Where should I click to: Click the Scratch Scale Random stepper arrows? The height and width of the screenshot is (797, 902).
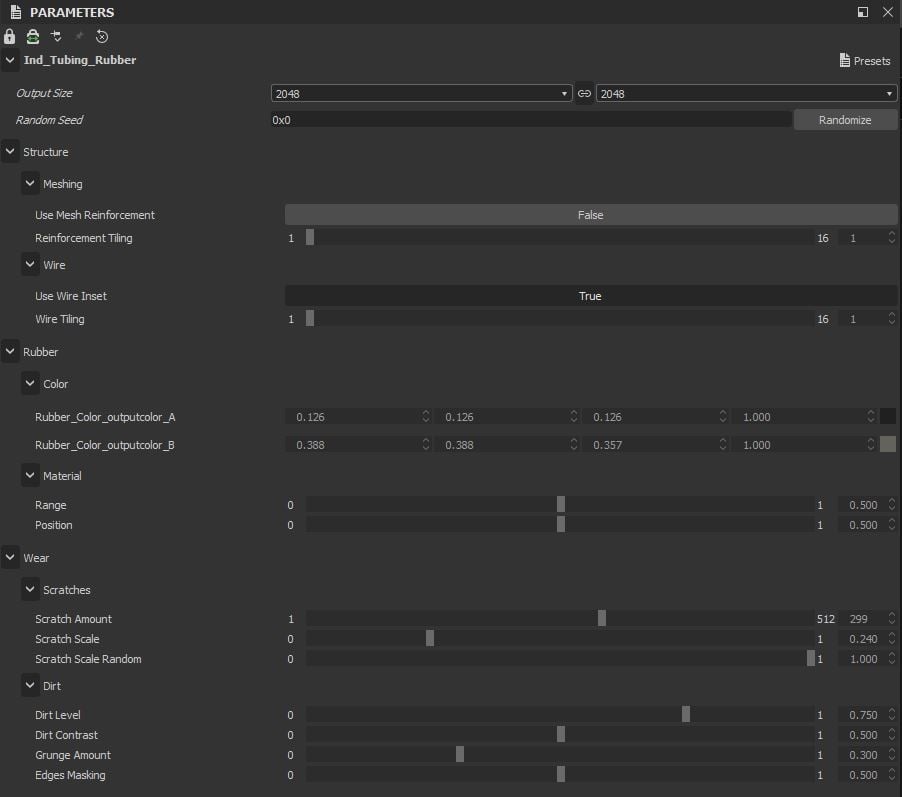[892, 658]
